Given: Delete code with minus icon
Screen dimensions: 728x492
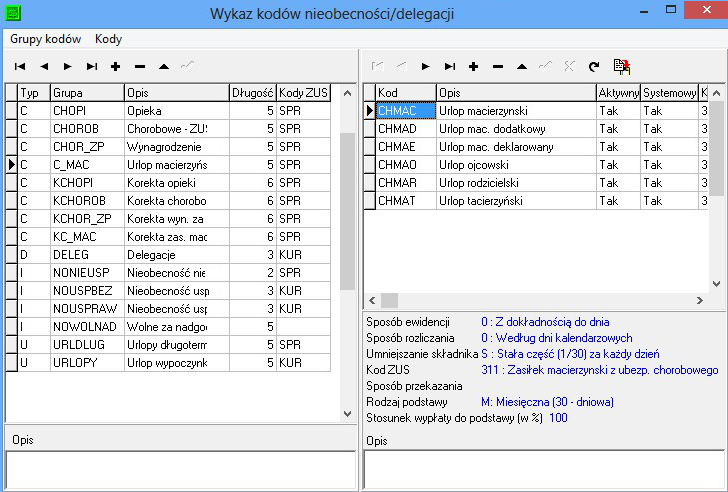Looking at the screenshot, I should [x=498, y=66].
